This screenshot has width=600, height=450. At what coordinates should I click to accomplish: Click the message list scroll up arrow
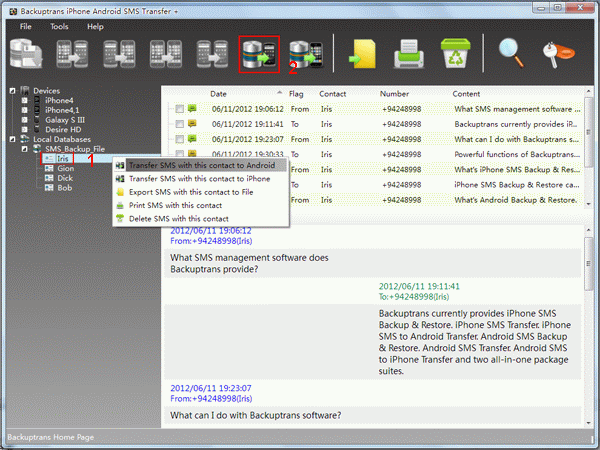pyautogui.click(x=589, y=91)
